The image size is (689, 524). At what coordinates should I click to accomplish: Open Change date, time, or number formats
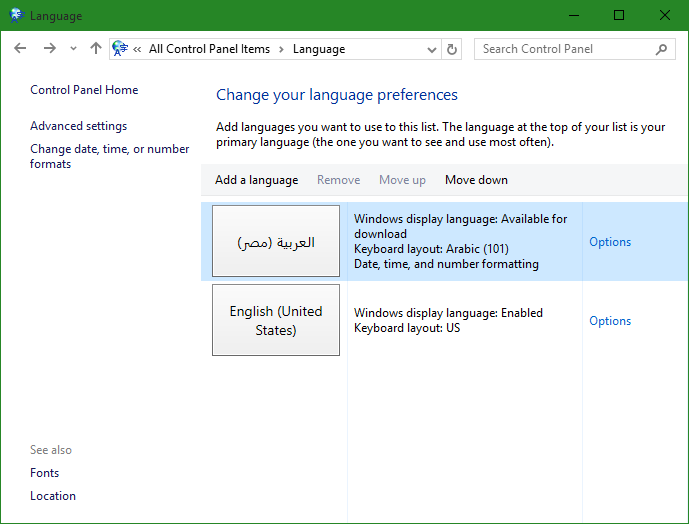[x=109, y=156]
